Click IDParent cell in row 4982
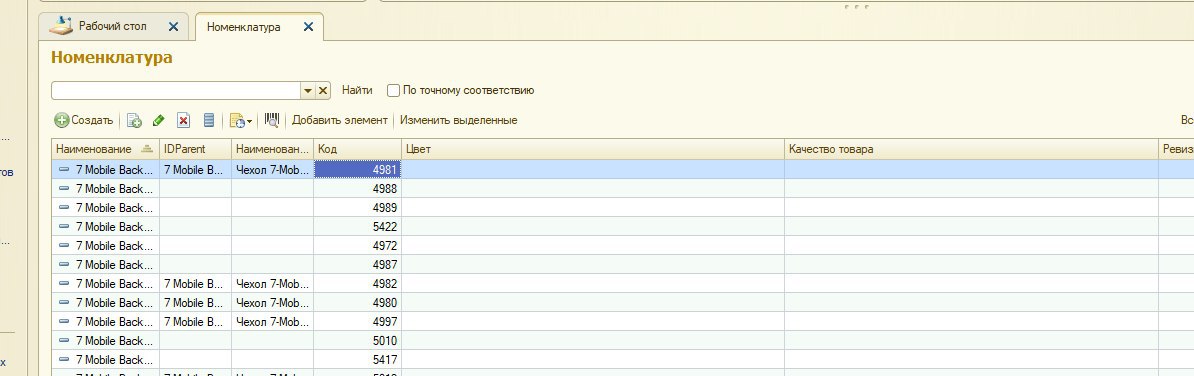The image size is (1194, 376). (x=195, y=284)
